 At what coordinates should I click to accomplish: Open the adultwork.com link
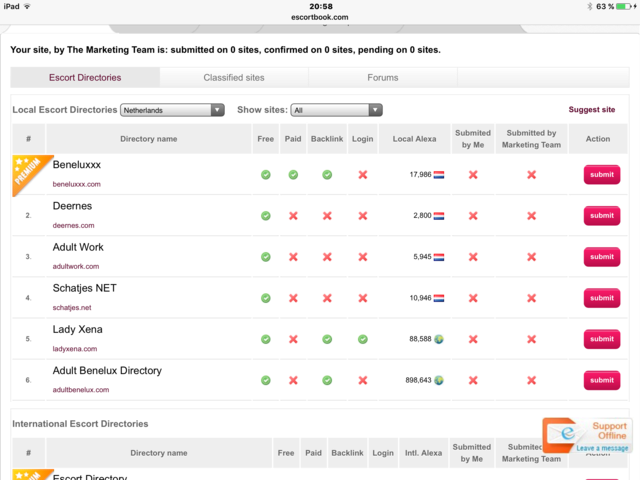point(76,267)
